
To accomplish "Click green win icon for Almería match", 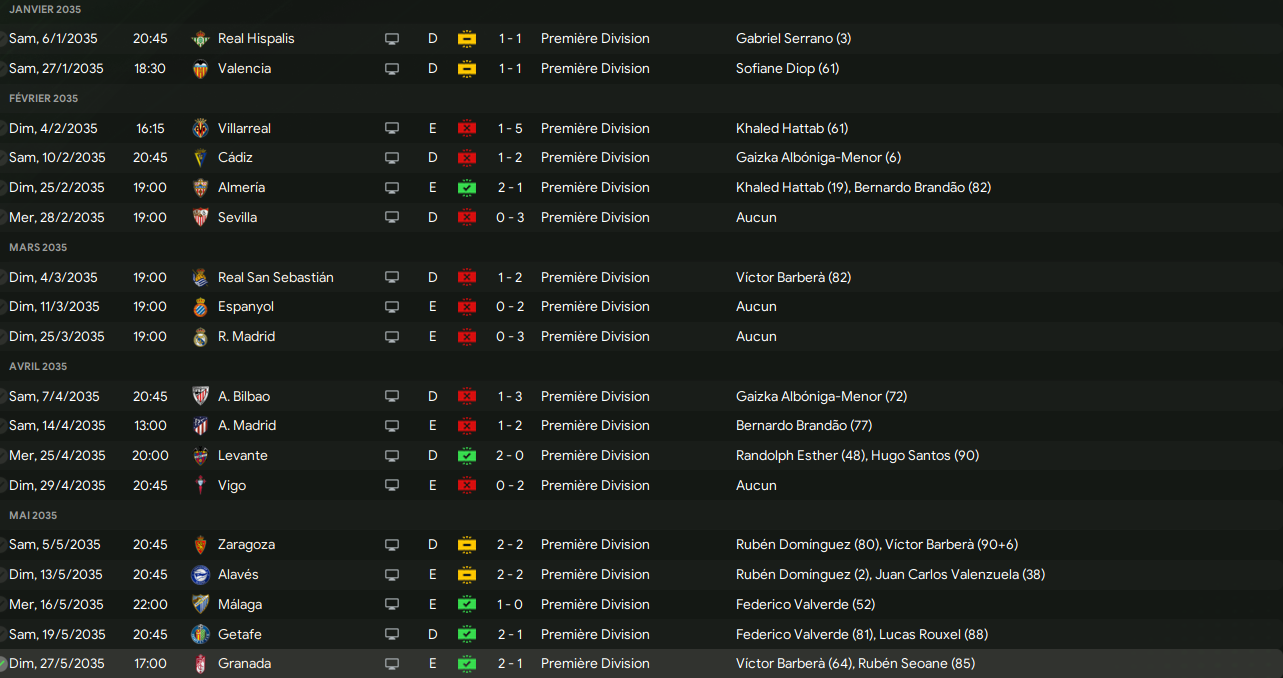I will coord(466,188).
